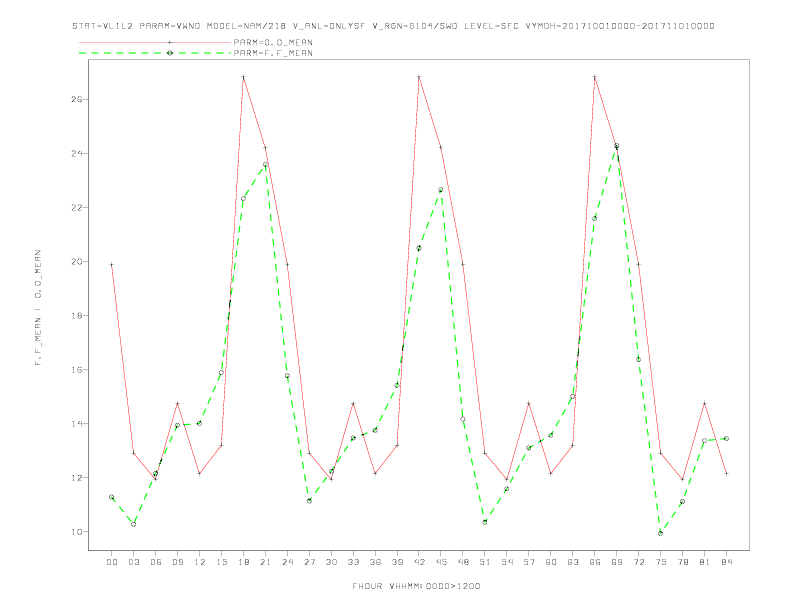Click the y-axis tick label 10

76,531
